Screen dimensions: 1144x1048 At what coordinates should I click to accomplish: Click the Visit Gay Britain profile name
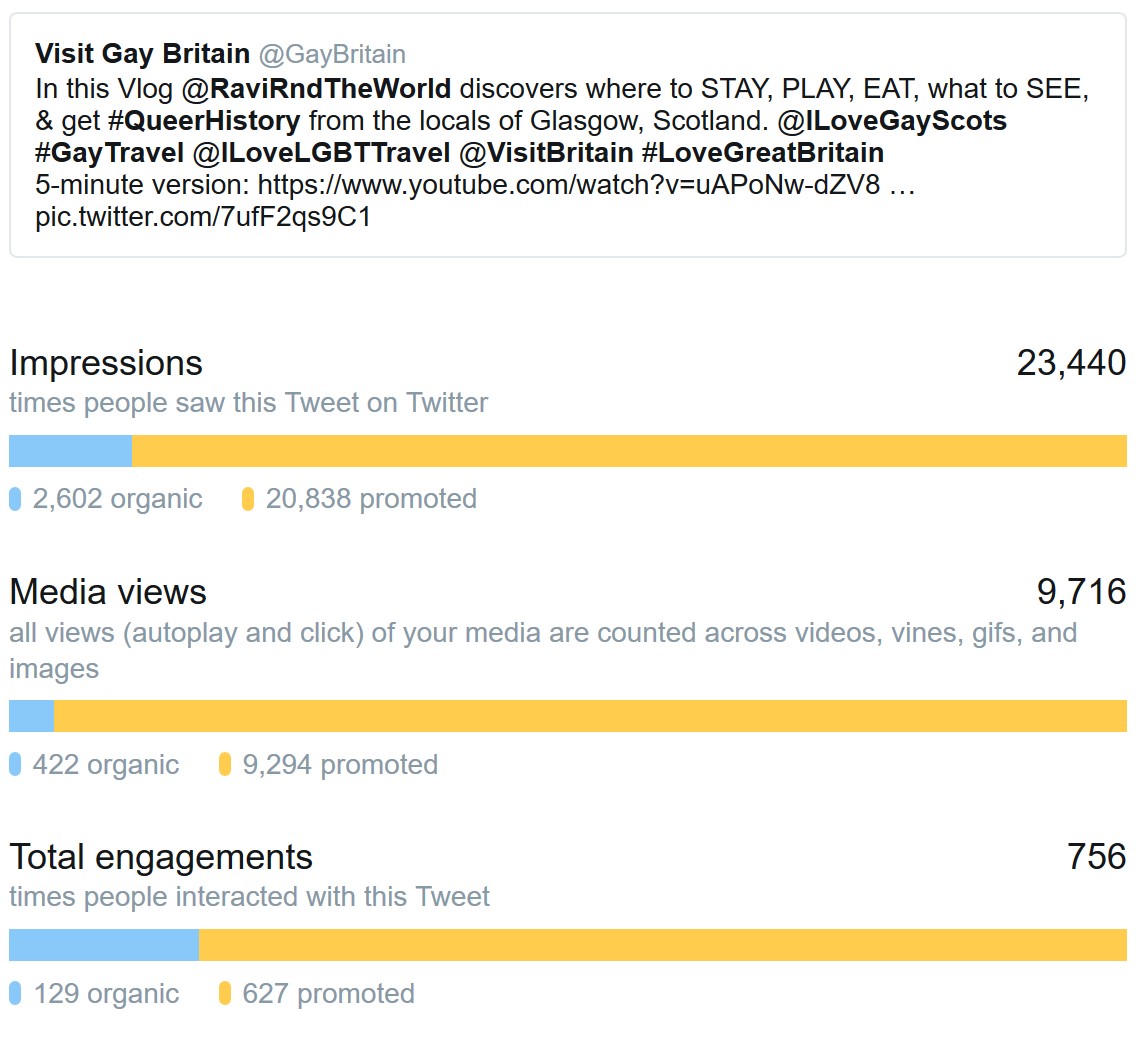[x=142, y=54]
